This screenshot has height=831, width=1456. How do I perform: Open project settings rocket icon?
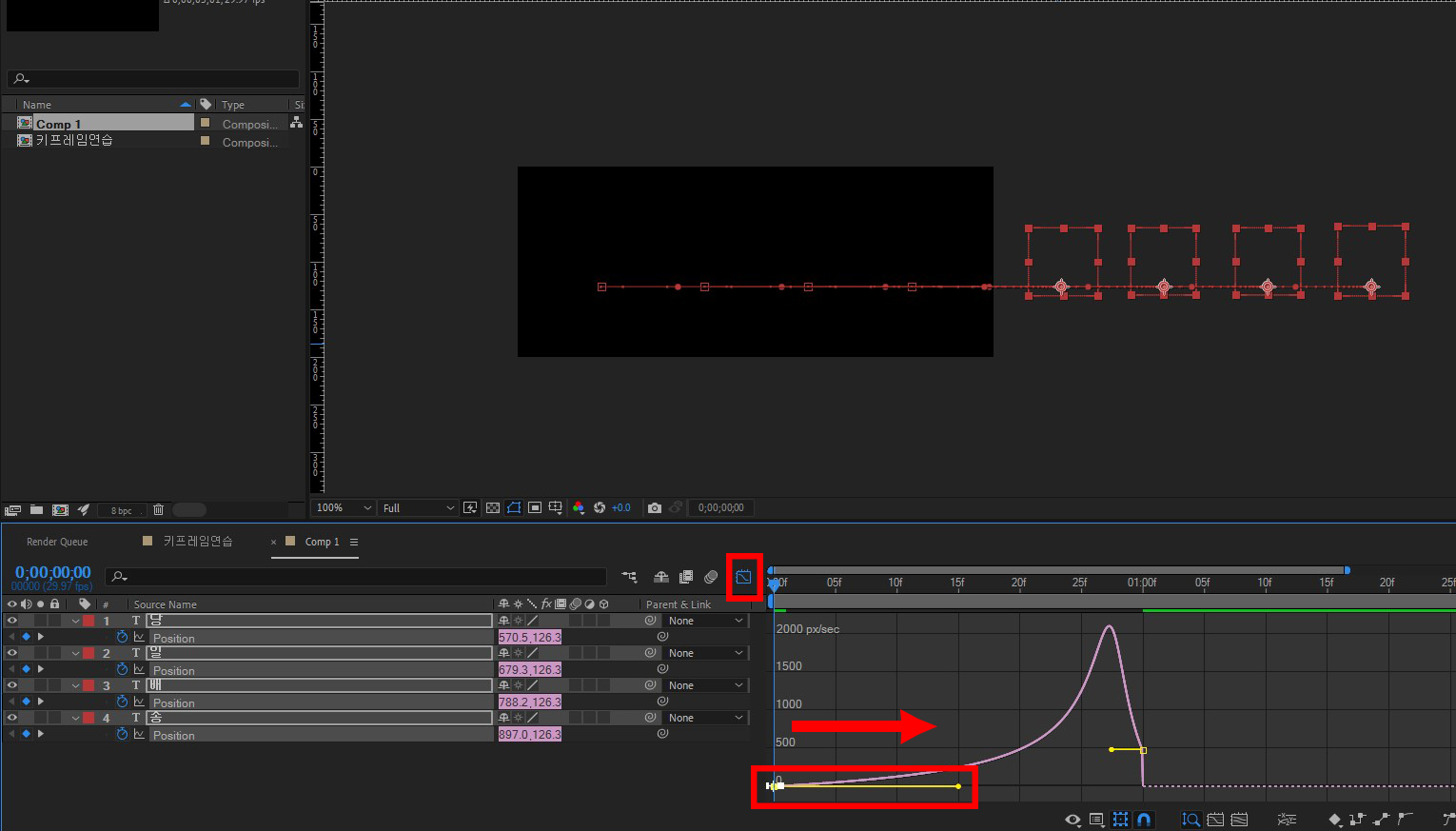(x=84, y=510)
